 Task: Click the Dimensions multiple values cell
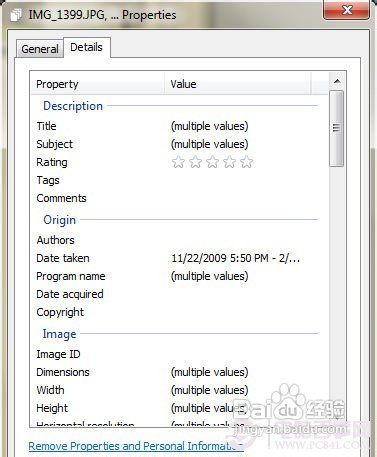pyautogui.click(x=210, y=372)
